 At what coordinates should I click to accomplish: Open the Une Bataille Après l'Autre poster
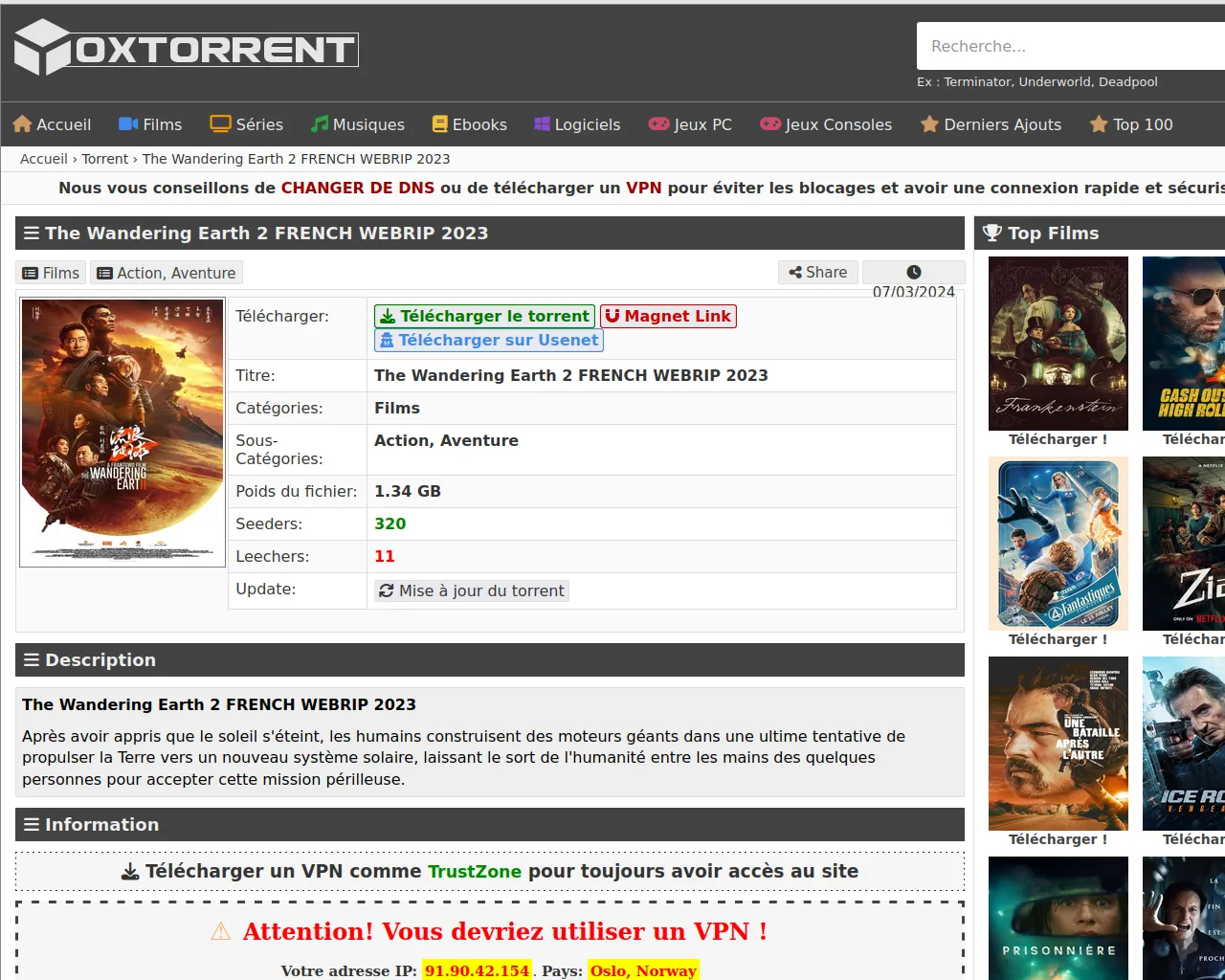point(1058,744)
